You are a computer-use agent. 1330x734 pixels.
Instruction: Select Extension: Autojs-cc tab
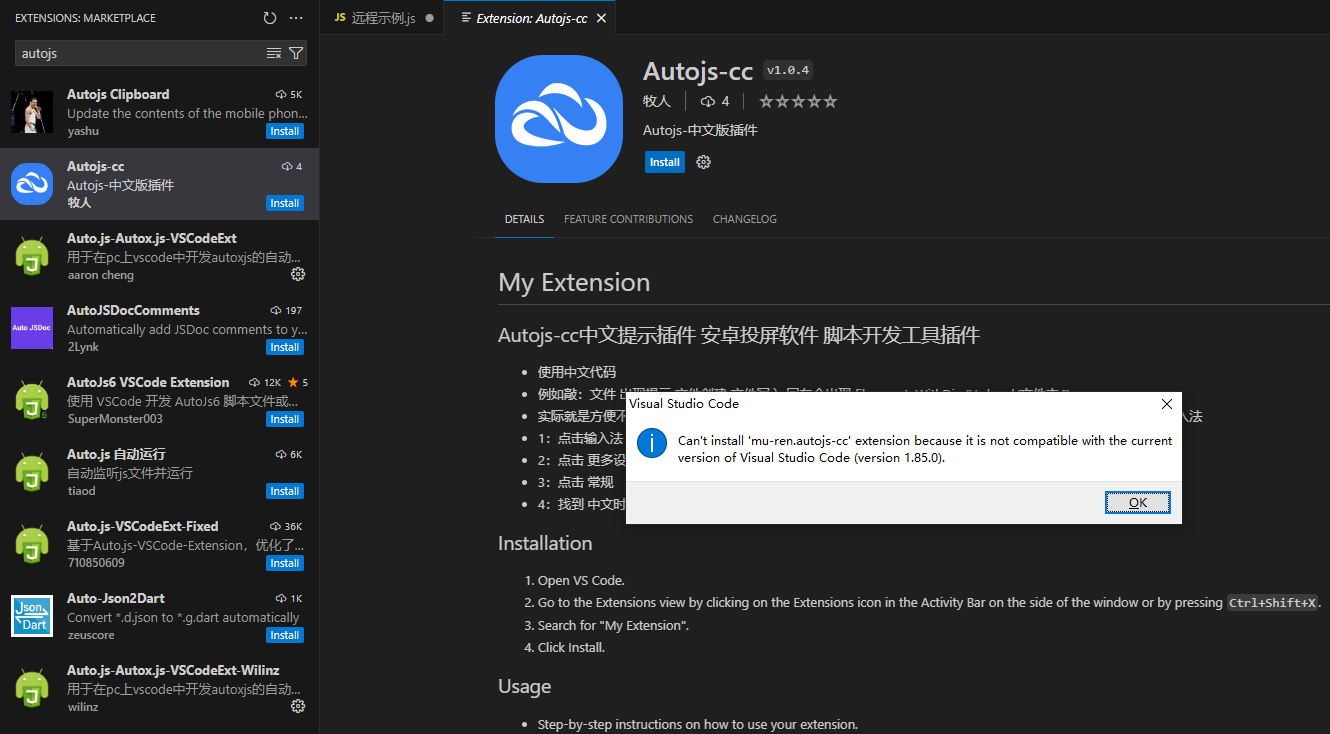[531, 18]
